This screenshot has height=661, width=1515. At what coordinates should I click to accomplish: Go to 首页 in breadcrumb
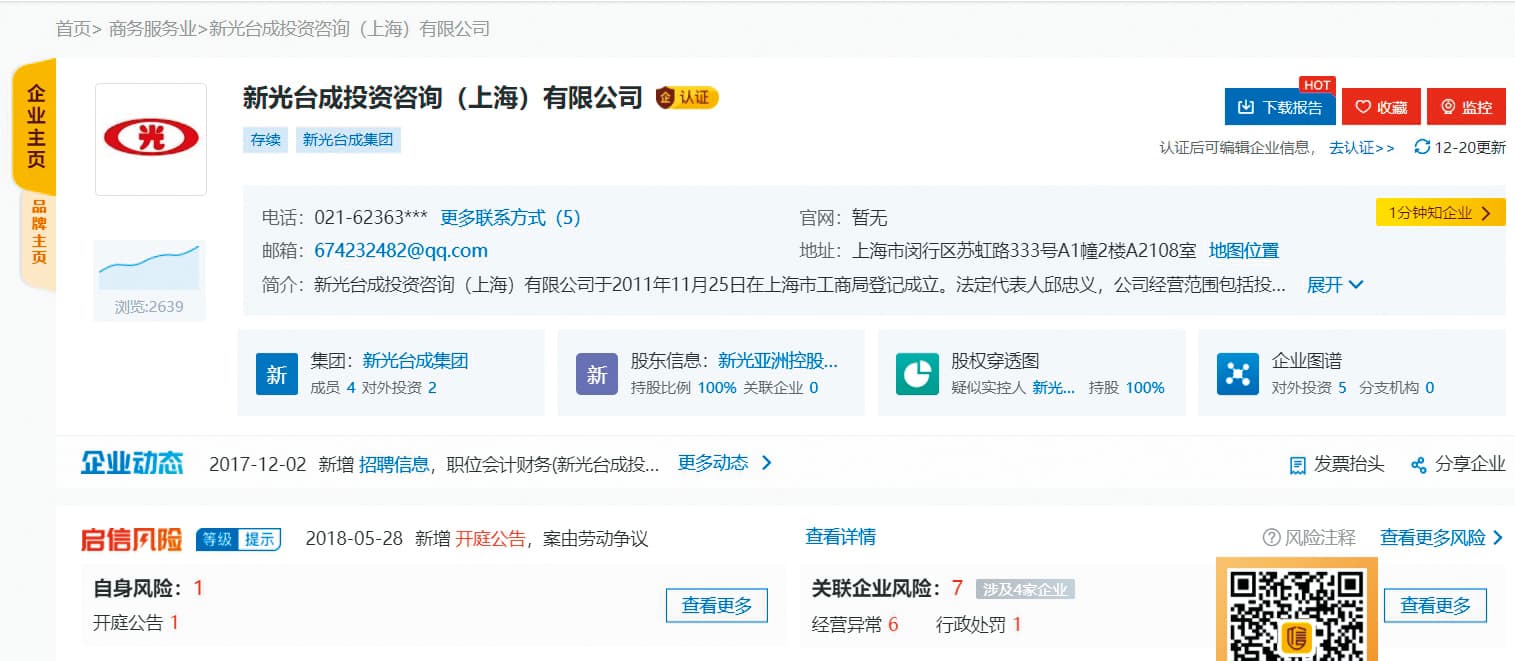pyautogui.click(x=73, y=29)
